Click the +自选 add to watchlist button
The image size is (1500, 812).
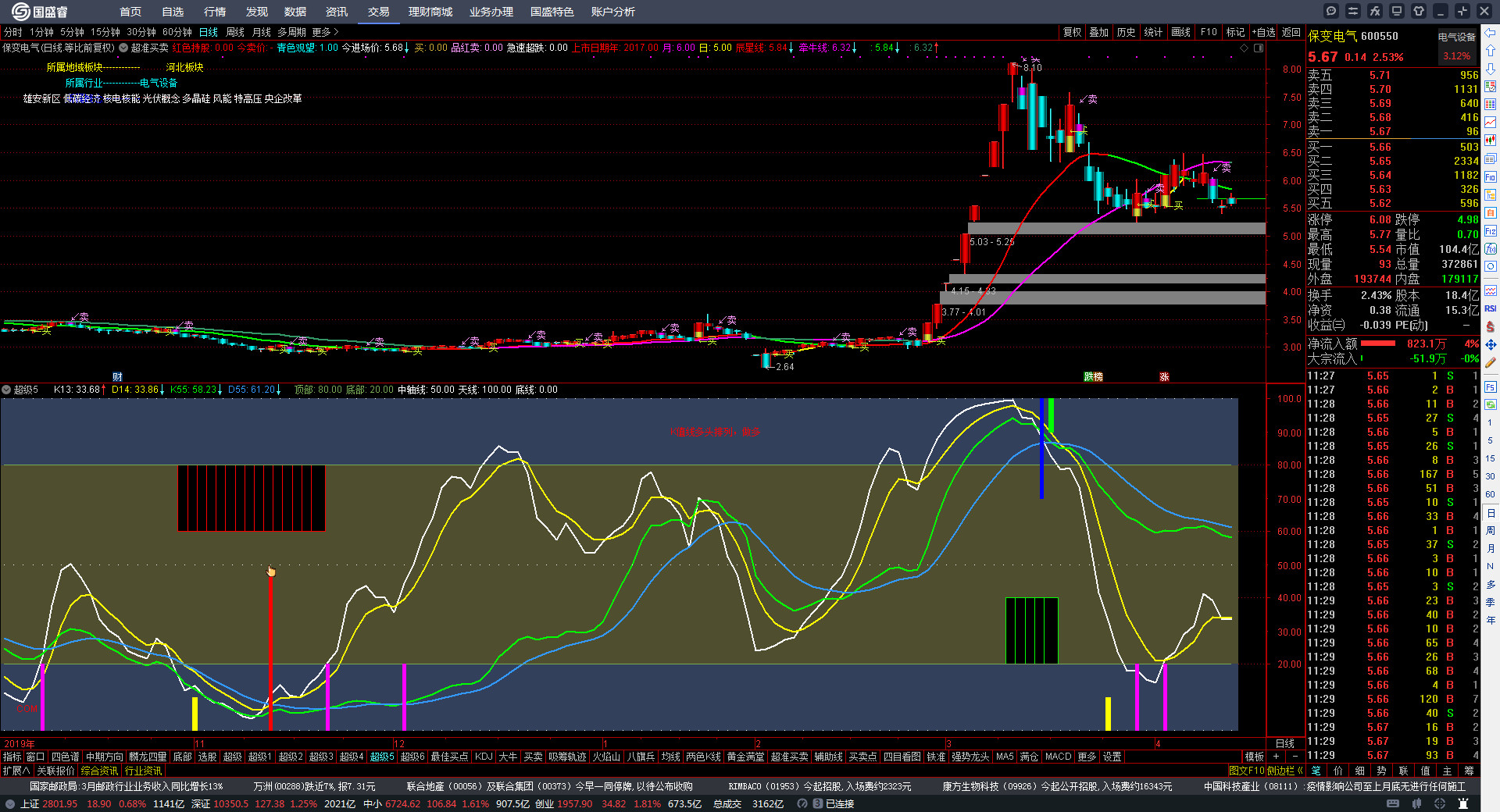click(x=1262, y=32)
